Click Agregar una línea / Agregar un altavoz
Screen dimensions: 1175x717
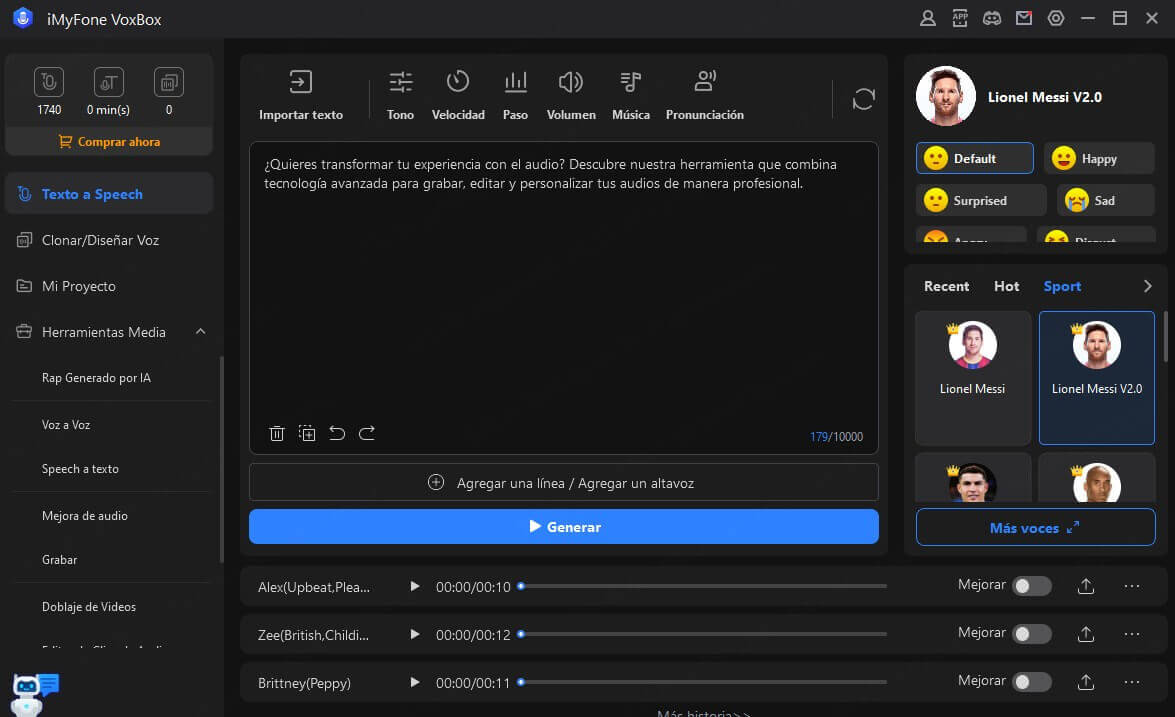(x=564, y=482)
